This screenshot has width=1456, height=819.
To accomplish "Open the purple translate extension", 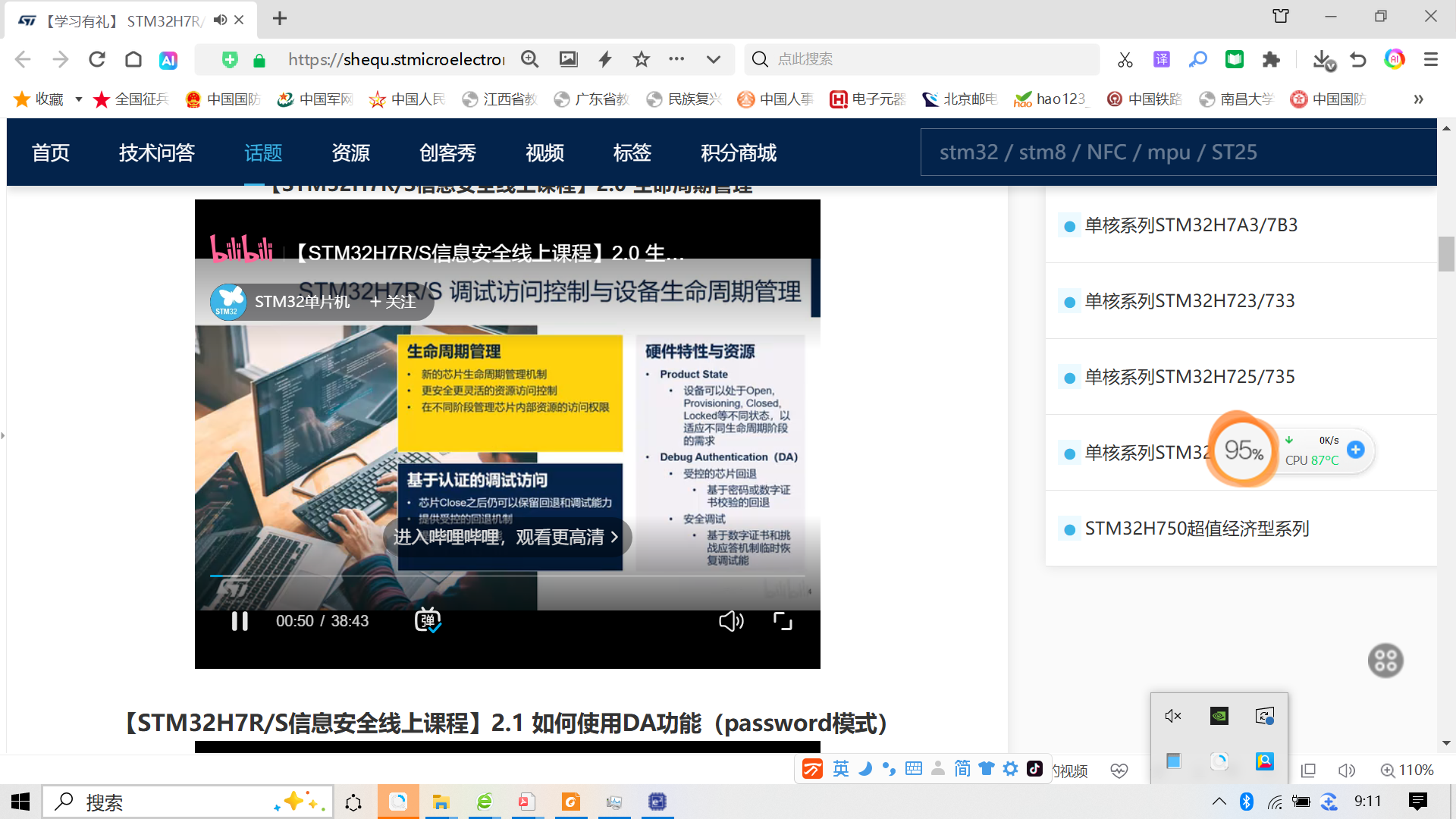I will pyautogui.click(x=1162, y=59).
